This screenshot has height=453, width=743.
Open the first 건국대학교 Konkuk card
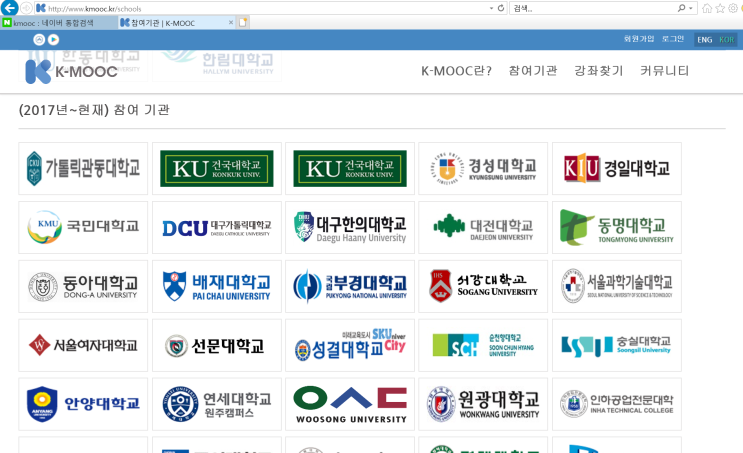pyautogui.click(x=217, y=168)
